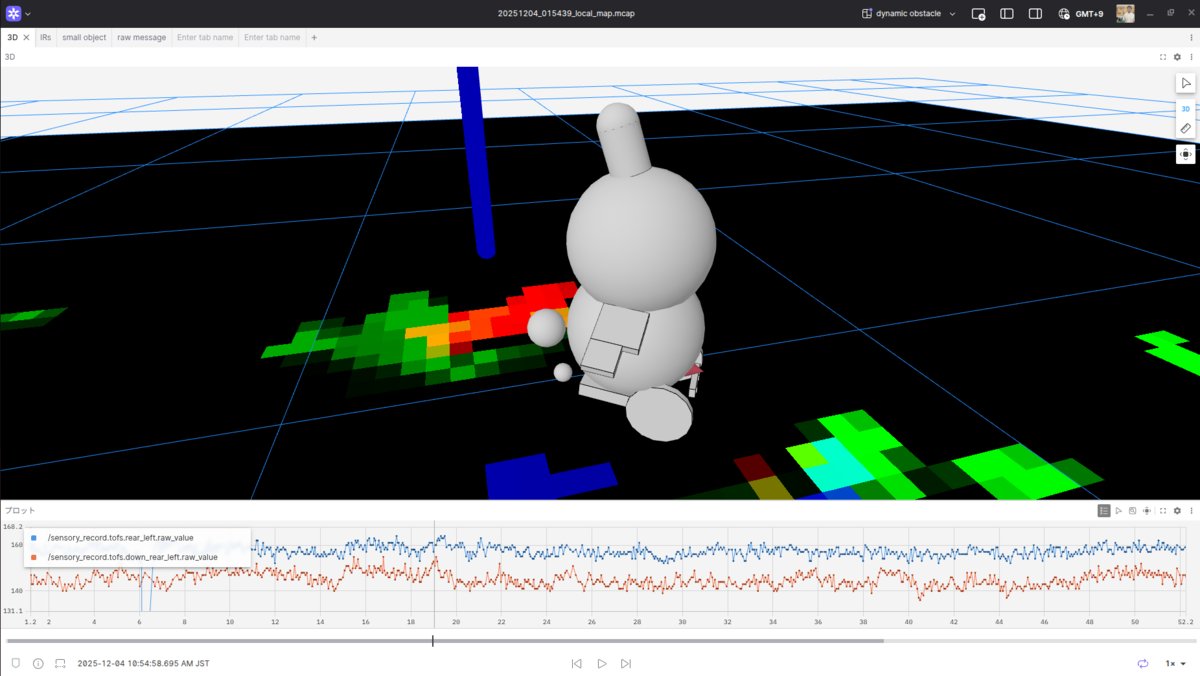Image resolution: width=1200 pixels, height=676 pixels.
Task: Toggle the plot legend visibility icon
Action: tap(1104, 510)
